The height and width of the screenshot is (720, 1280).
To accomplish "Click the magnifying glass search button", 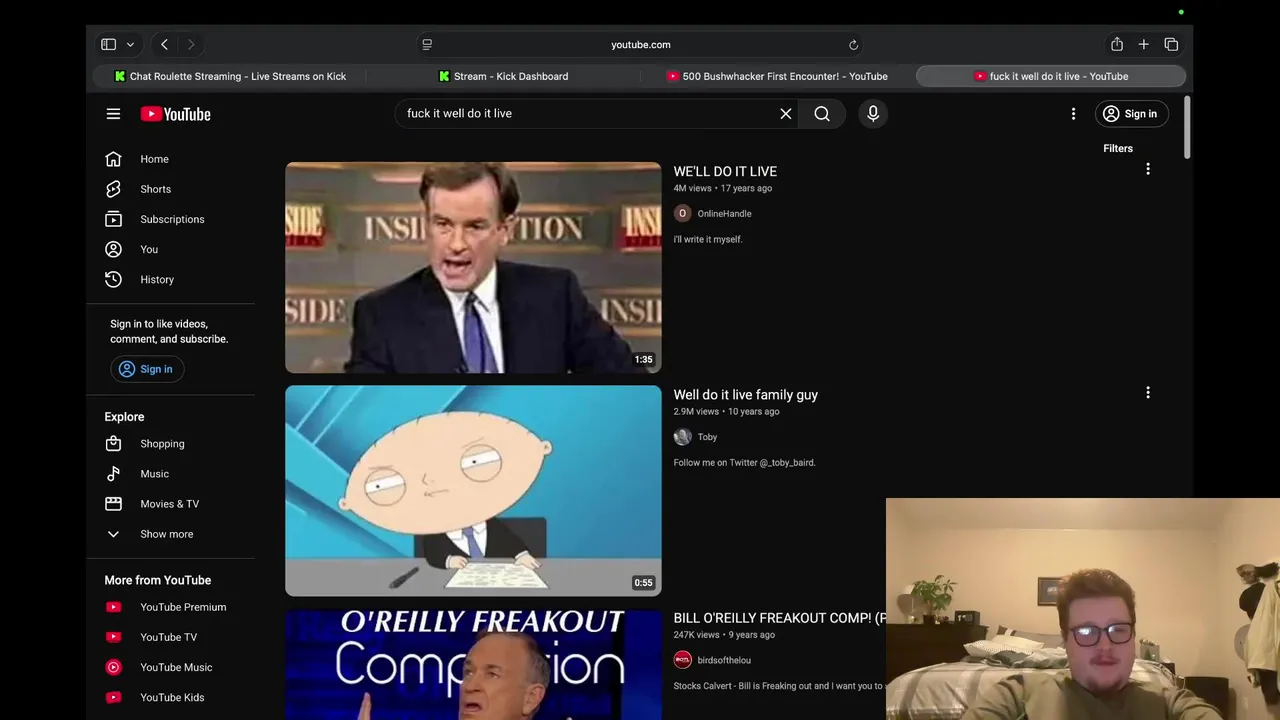I will coord(822,114).
